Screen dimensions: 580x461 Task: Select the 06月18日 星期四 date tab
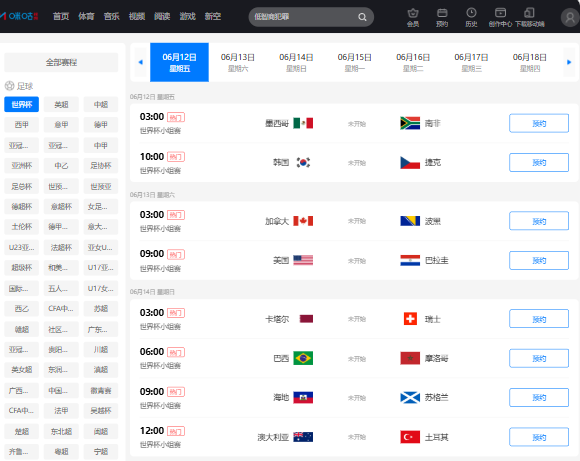point(530,62)
